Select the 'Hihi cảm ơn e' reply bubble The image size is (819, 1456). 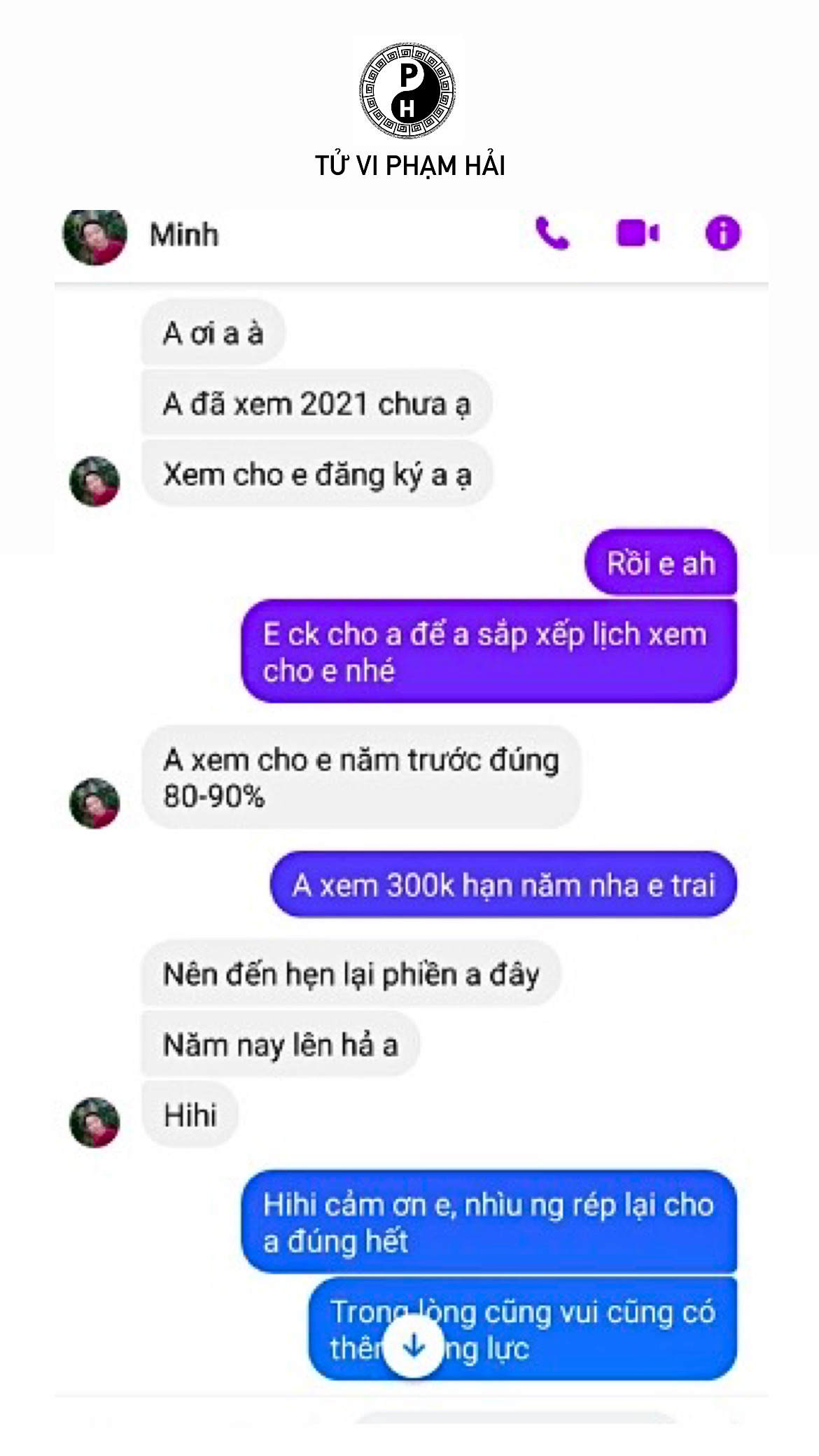click(x=489, y=1222)
